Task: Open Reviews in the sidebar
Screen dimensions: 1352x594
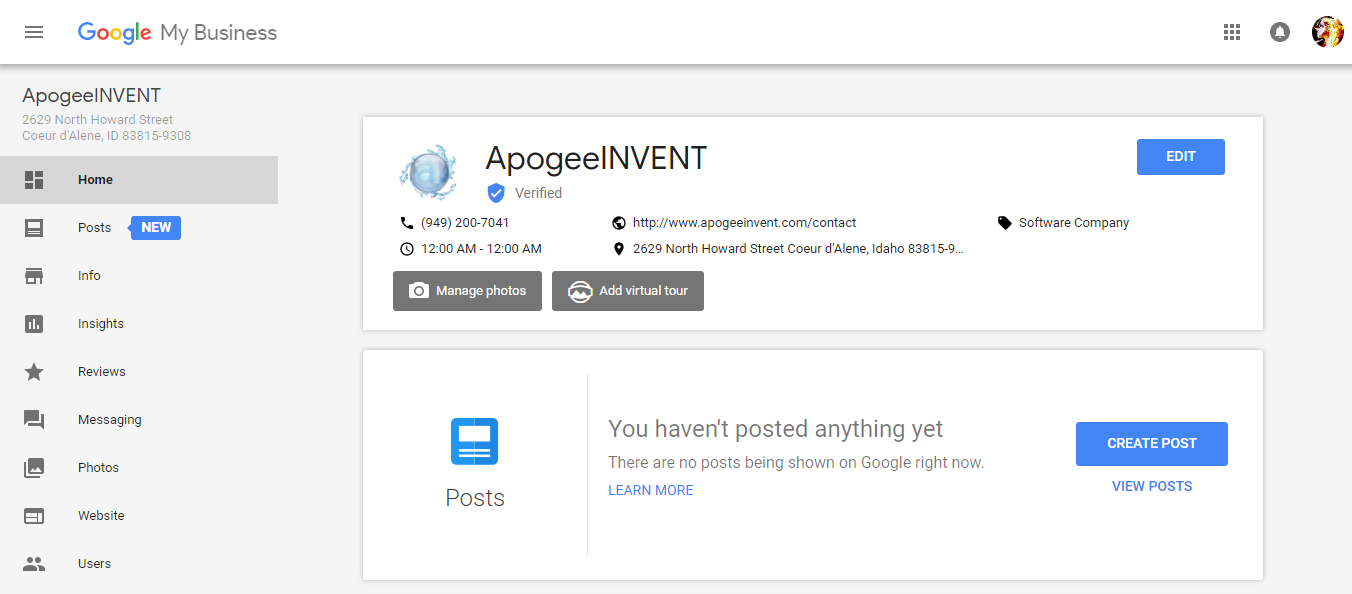Action: [139, 372]
